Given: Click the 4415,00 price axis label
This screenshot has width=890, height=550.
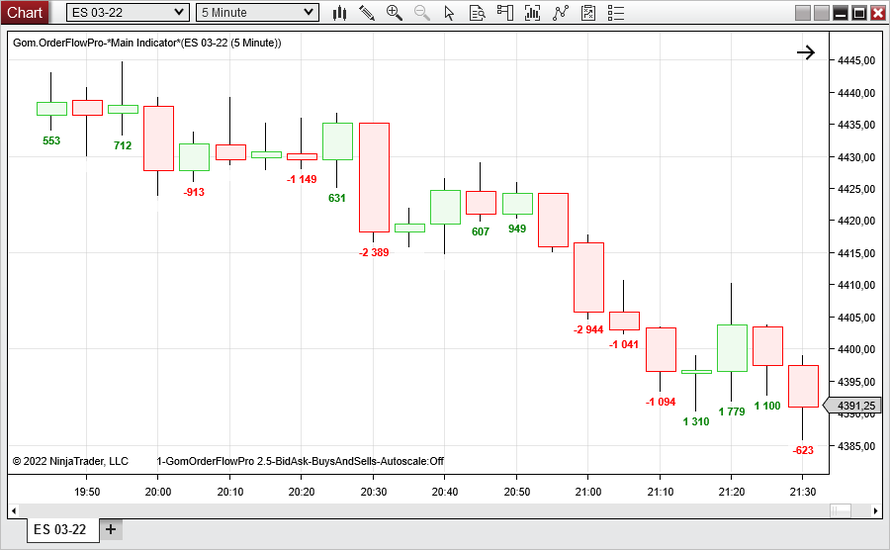Looking at the screenshot, I should 857,253.
